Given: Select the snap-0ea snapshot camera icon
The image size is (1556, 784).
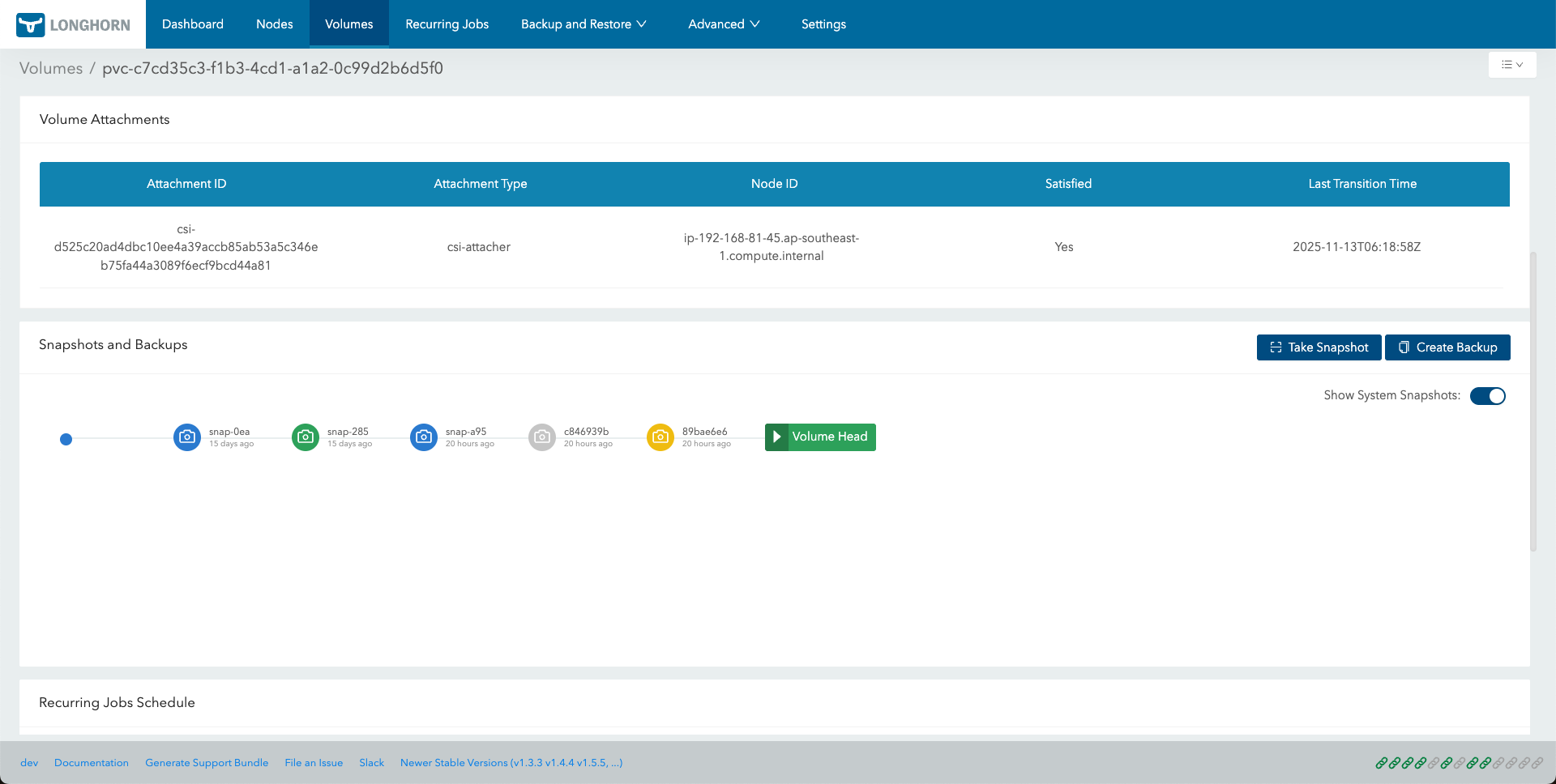Looking at the screenshot, I should [x=186, y=437].
